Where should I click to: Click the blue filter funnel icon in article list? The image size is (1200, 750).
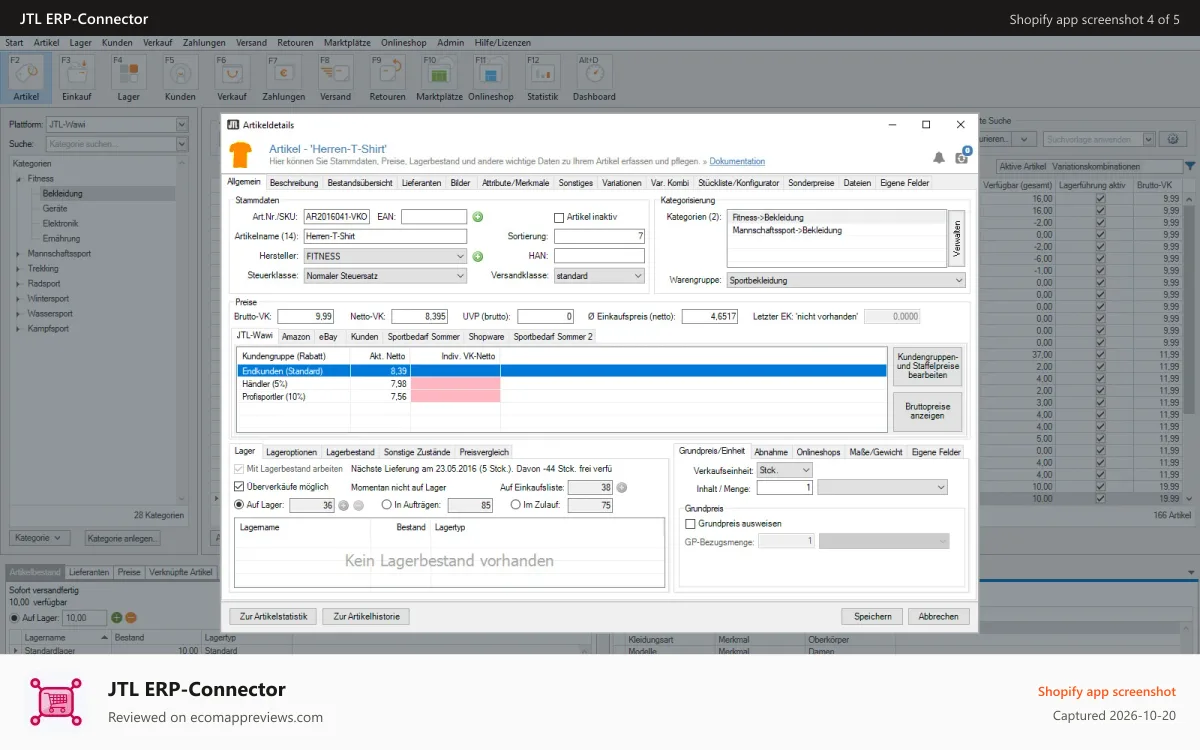[x=1189, y=167]
